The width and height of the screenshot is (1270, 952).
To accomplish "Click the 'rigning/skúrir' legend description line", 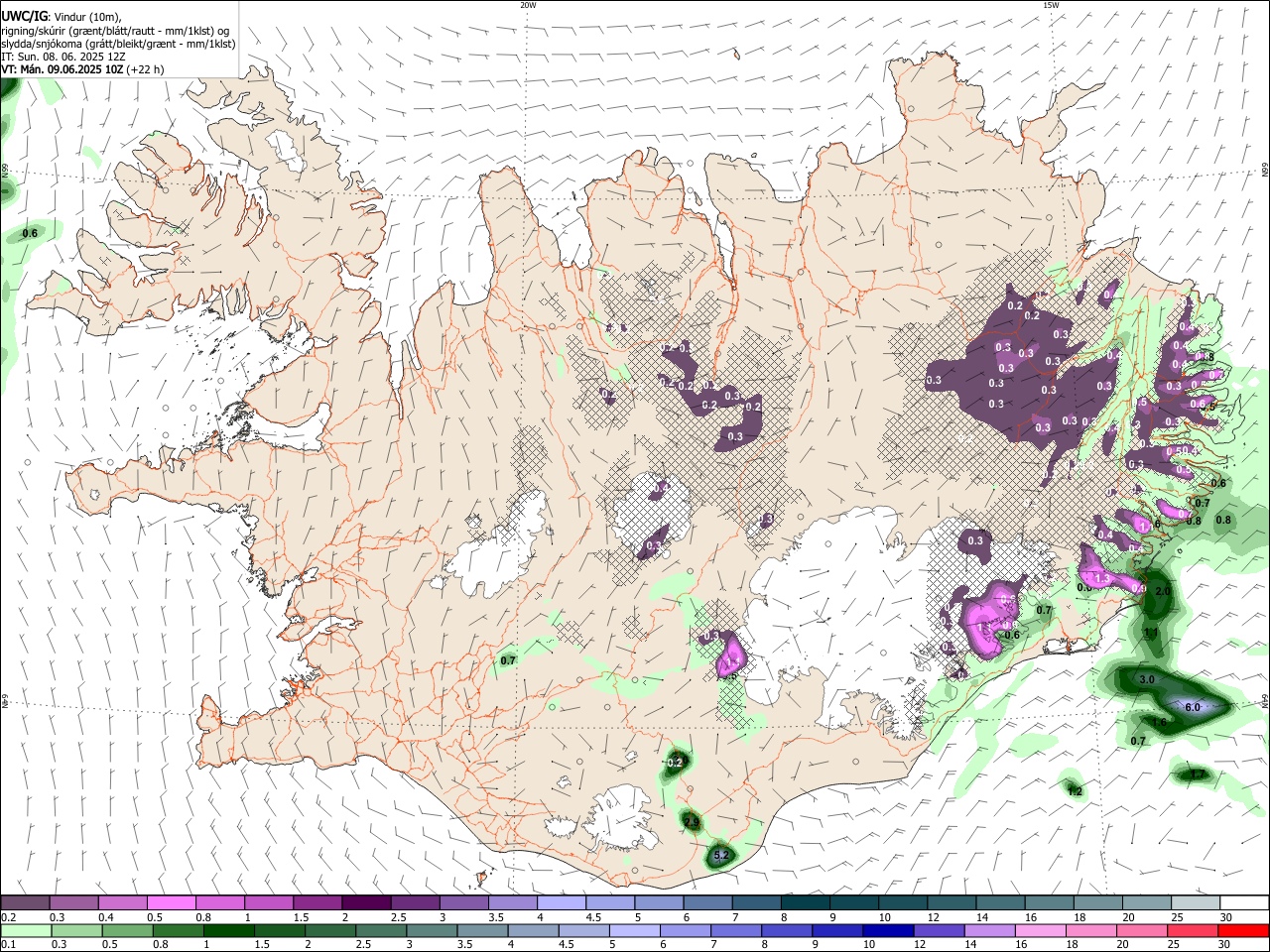I will 115,31.
